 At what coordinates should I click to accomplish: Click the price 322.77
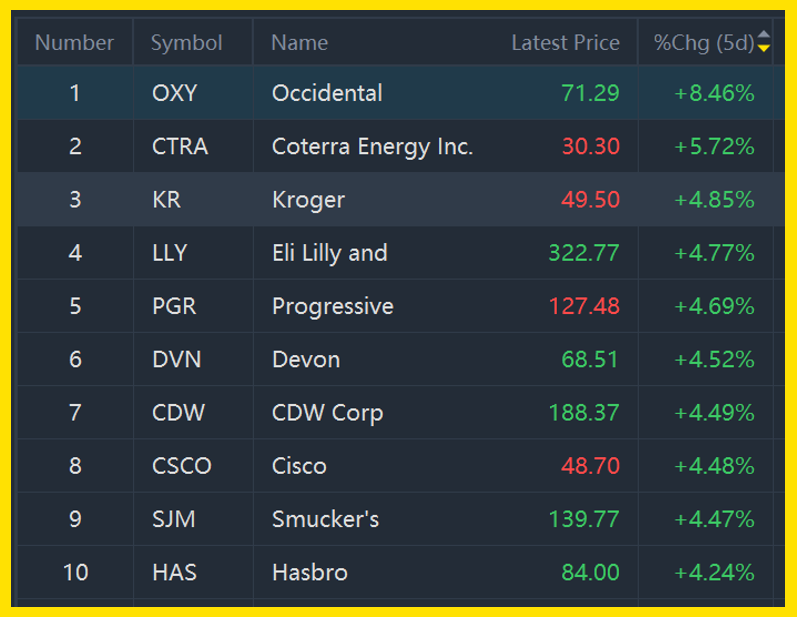point(584,253)
